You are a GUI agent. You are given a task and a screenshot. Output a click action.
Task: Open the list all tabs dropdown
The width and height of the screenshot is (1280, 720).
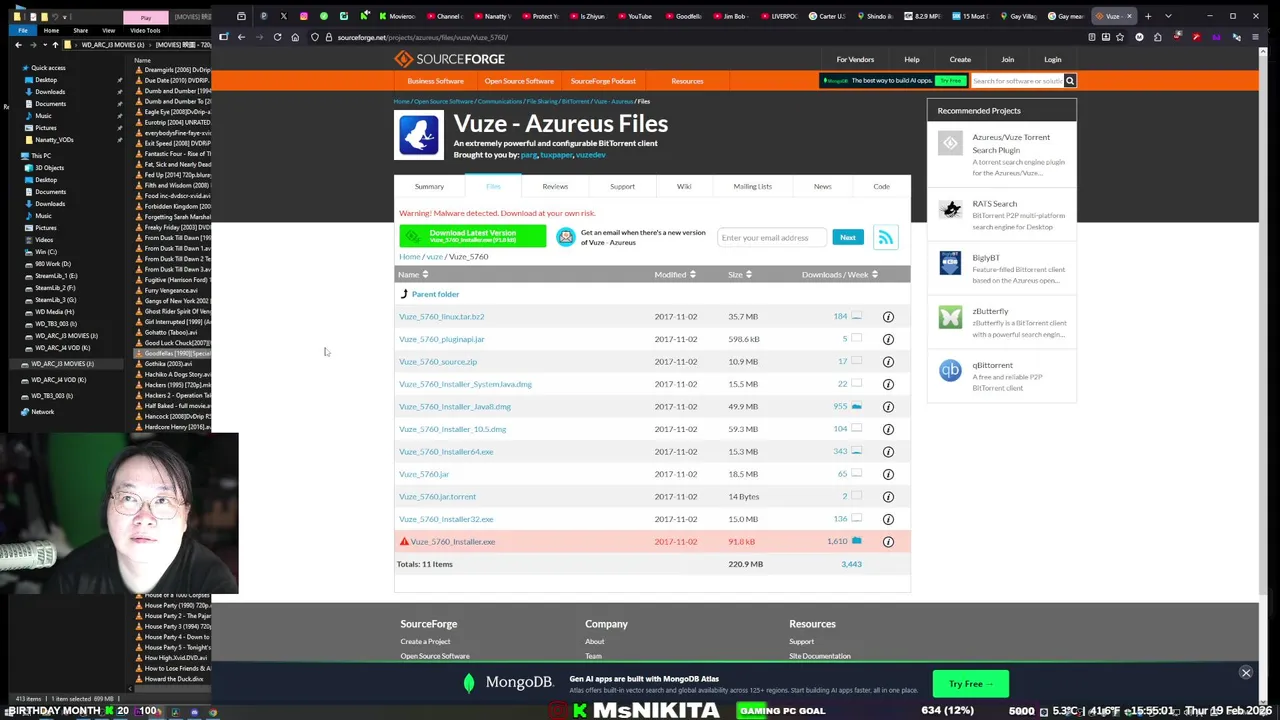pos(1168,16)
